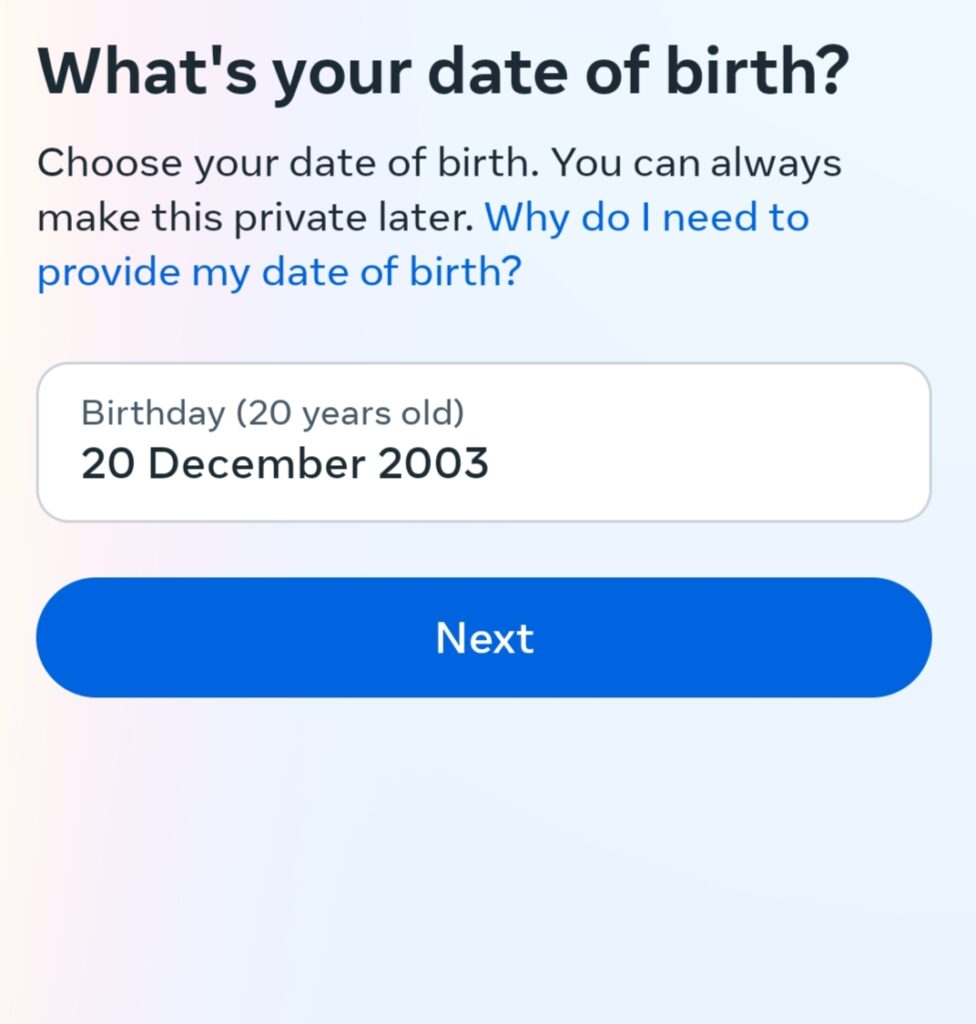Click the word 'December' in the birthday field
The height and width of the screenshot is (1024, 976).
257,464
